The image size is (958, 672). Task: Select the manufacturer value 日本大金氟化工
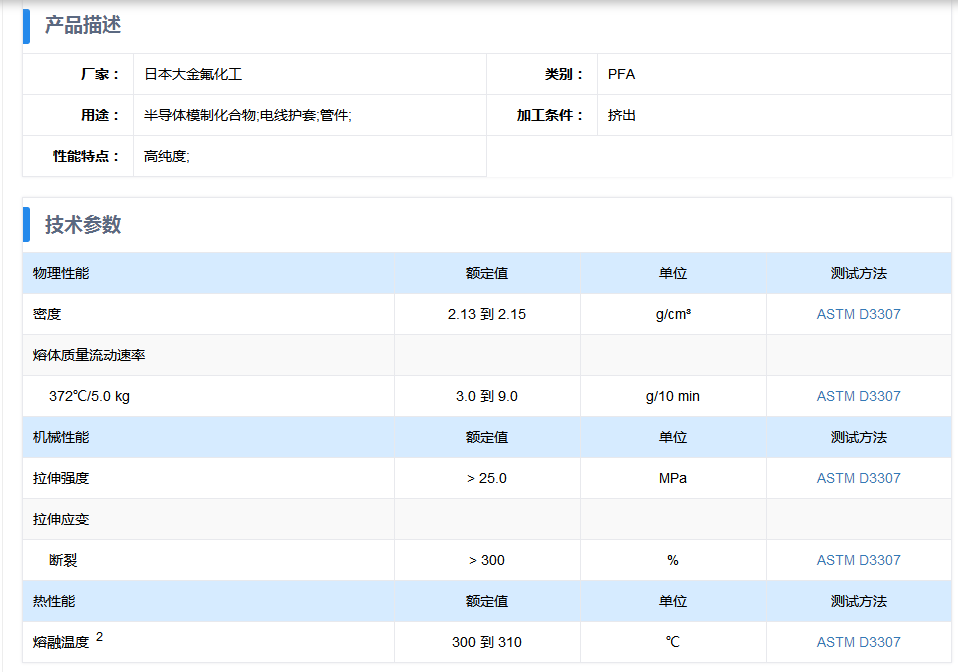coord(193,74)
